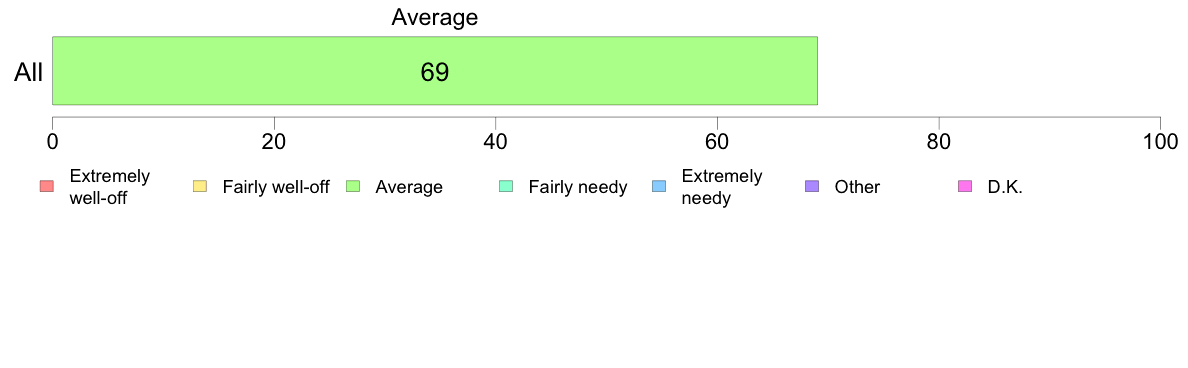The image size is (1188, 368).
Task: Click the Extremely needy legend text
Action: tap(722, 187)
